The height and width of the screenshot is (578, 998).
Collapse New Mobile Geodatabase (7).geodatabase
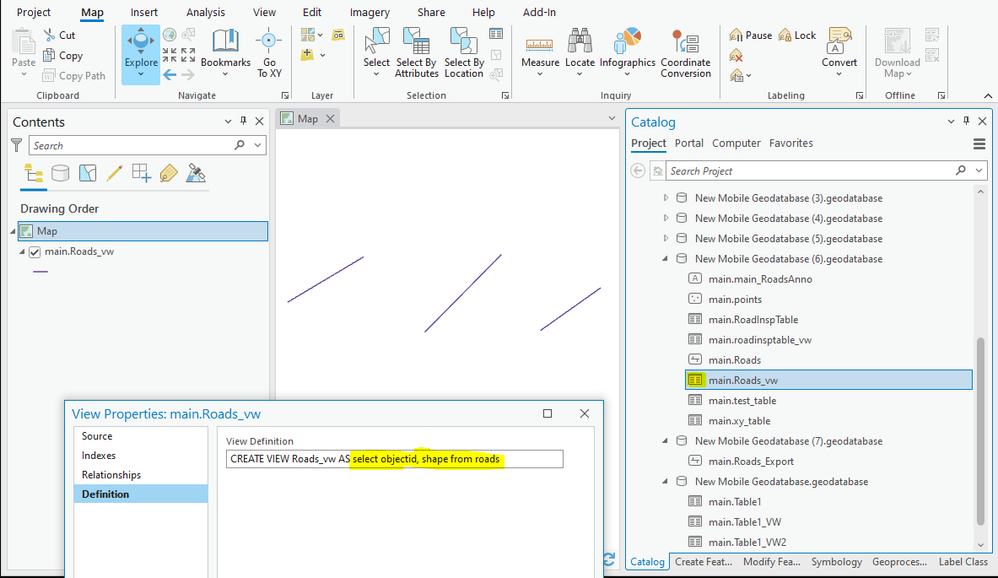666,441
